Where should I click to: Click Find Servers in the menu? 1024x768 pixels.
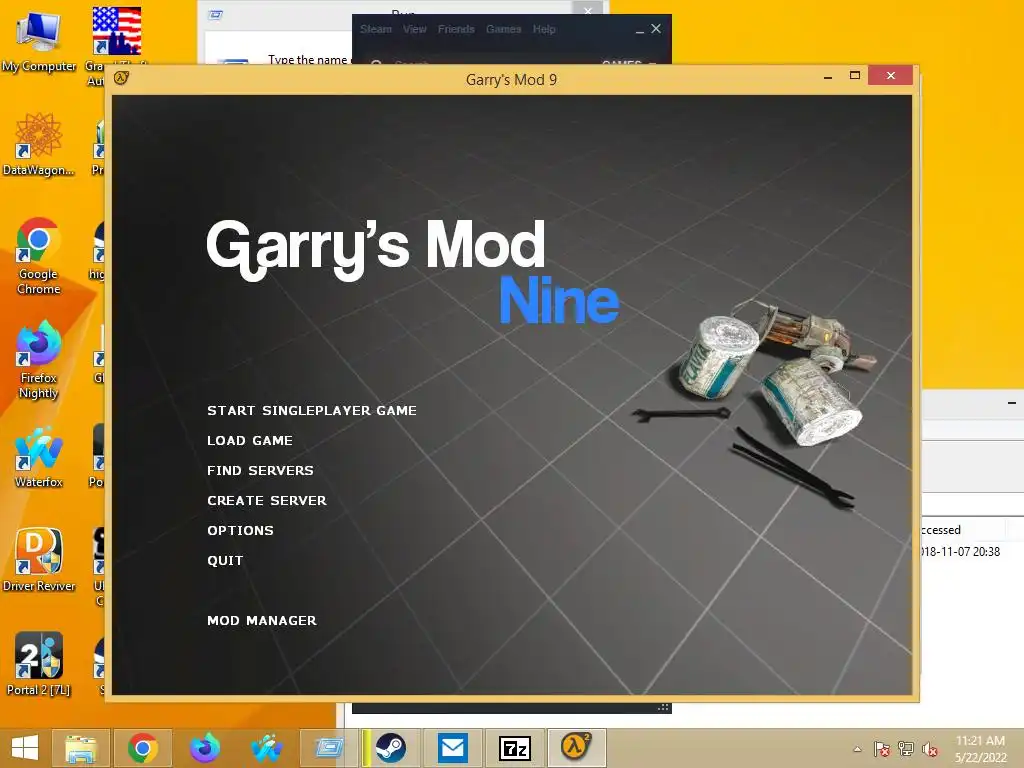pos(260,471)
